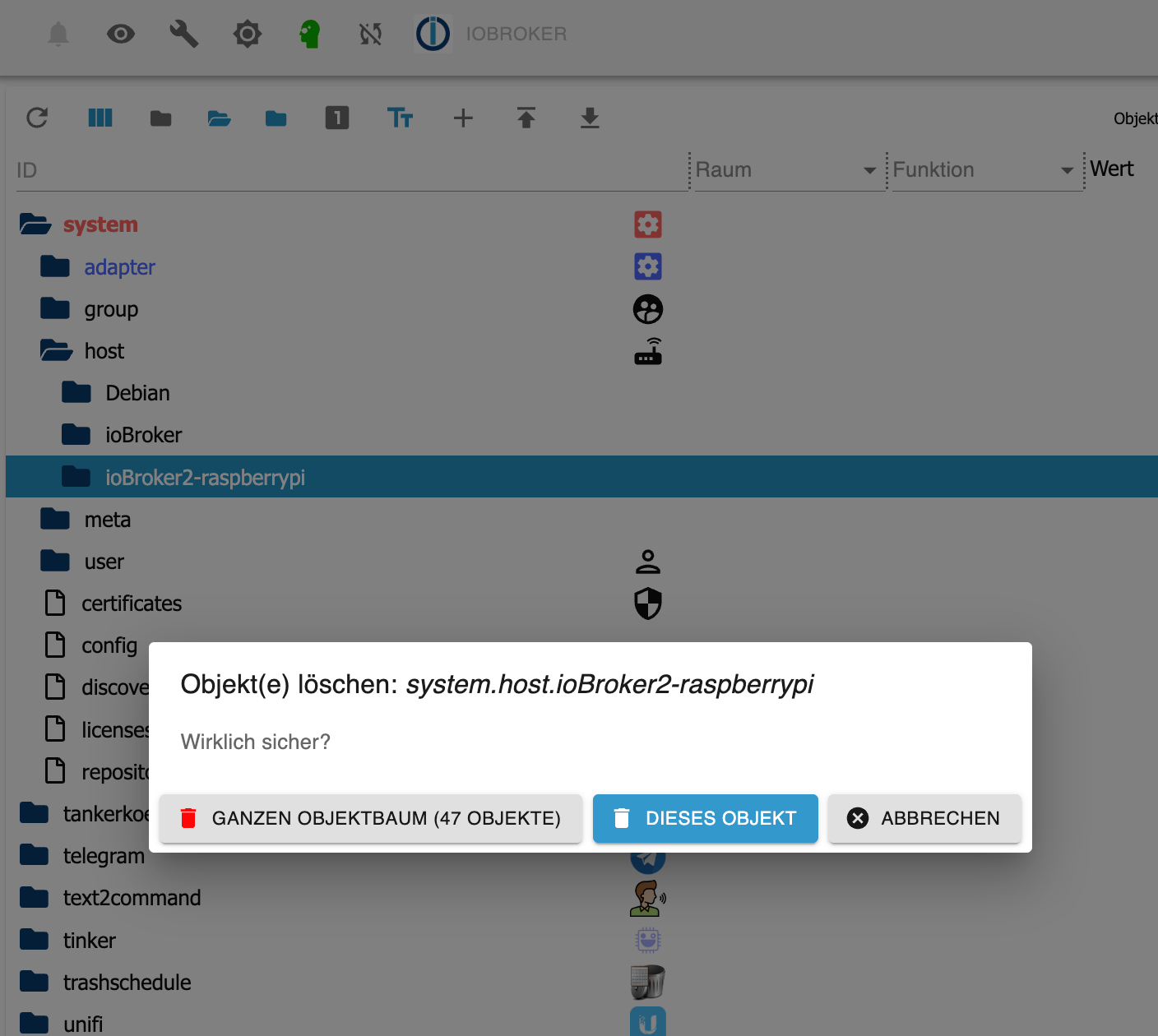Open the column configuration icon

pos(100,118)
